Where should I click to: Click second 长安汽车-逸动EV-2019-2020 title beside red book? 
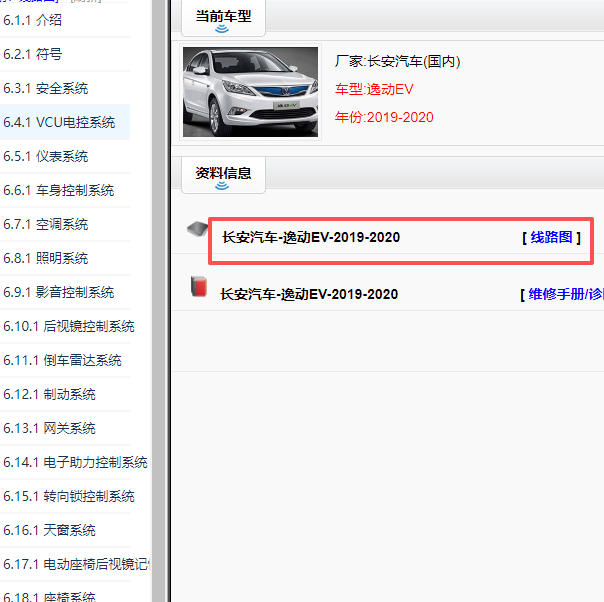click(x=309, y=294)
